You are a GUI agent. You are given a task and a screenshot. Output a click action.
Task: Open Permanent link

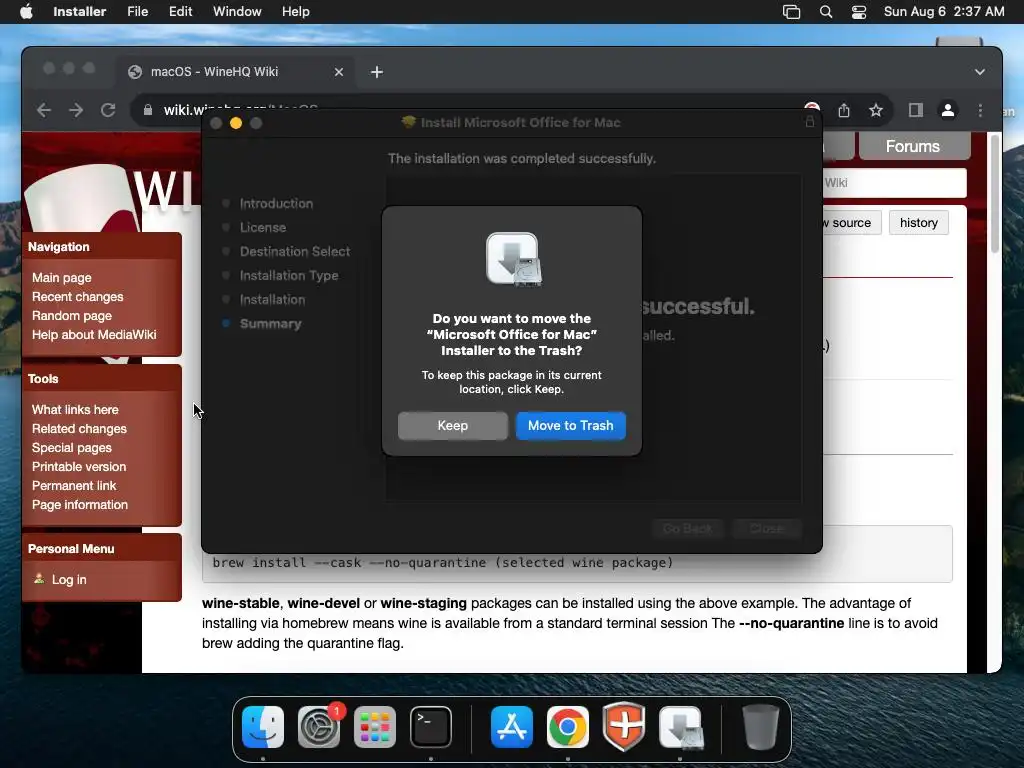tap(74, 485)
